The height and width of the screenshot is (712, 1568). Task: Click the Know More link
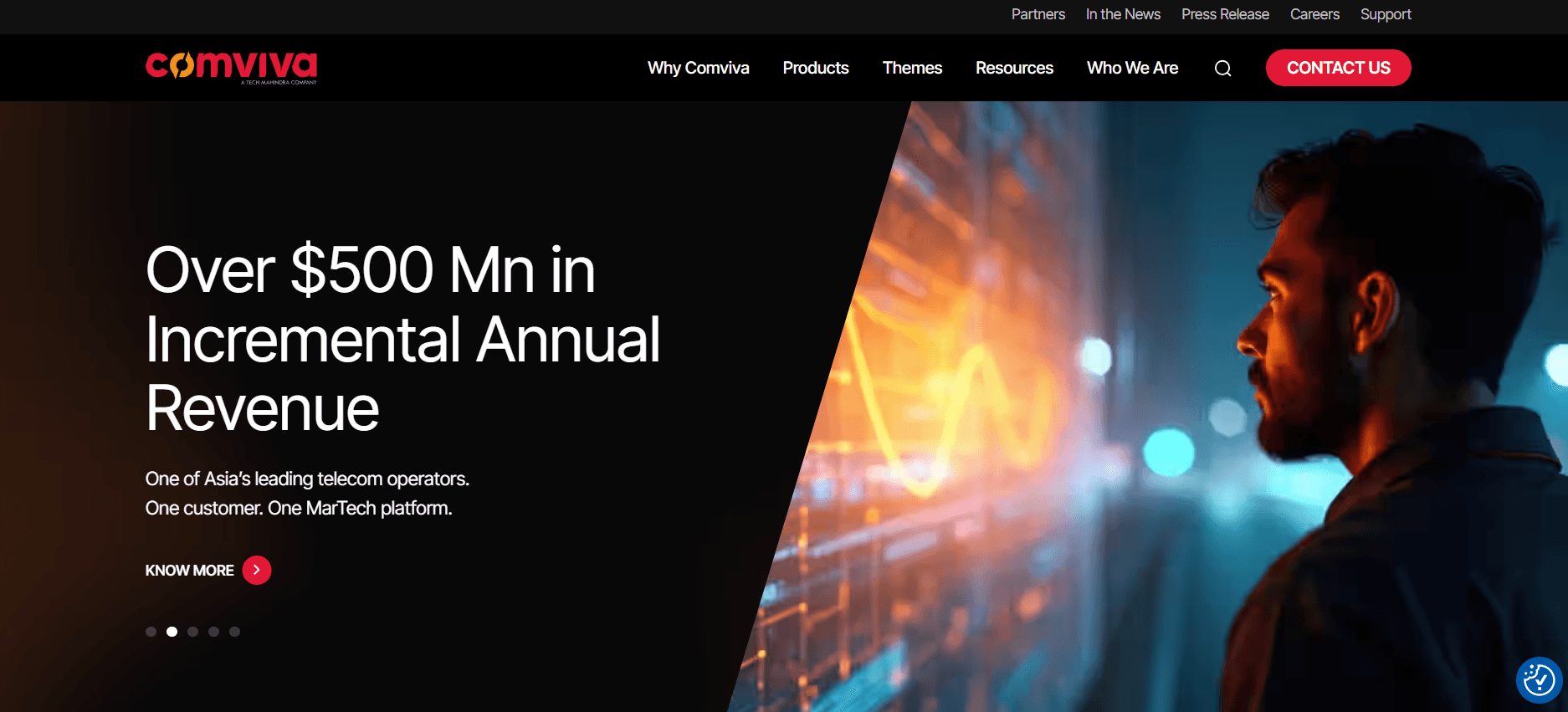[x=189, y=571]
